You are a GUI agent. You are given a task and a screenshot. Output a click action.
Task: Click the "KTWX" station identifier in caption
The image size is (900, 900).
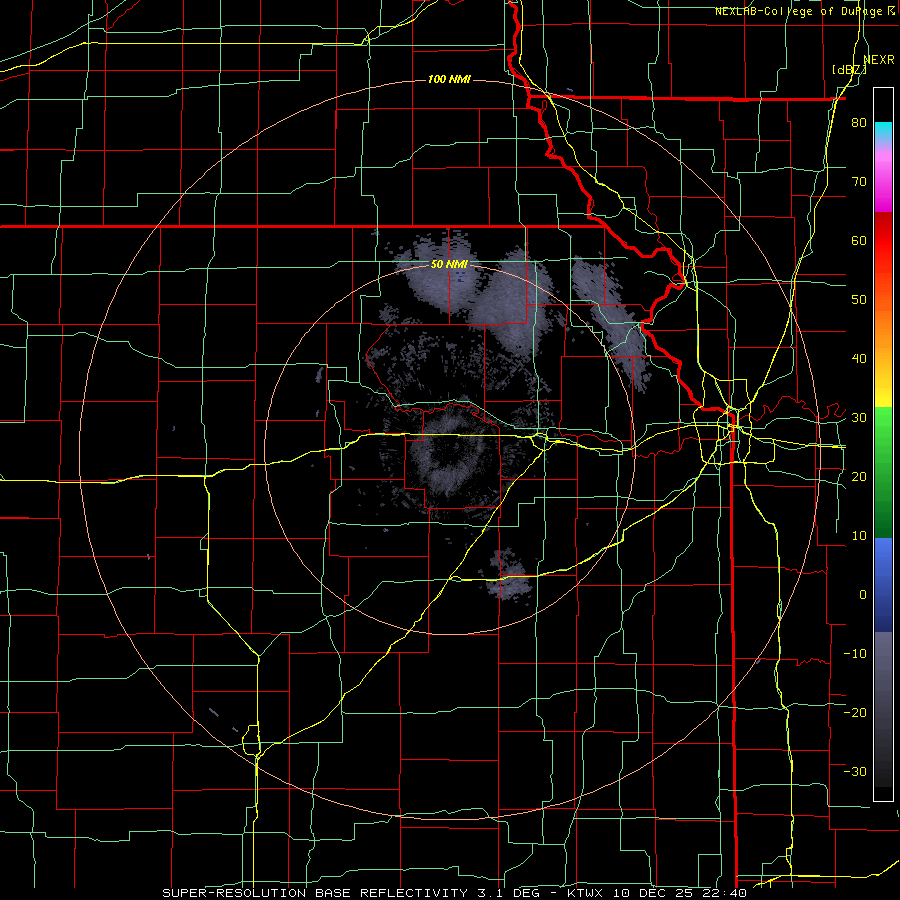point(584,893)
